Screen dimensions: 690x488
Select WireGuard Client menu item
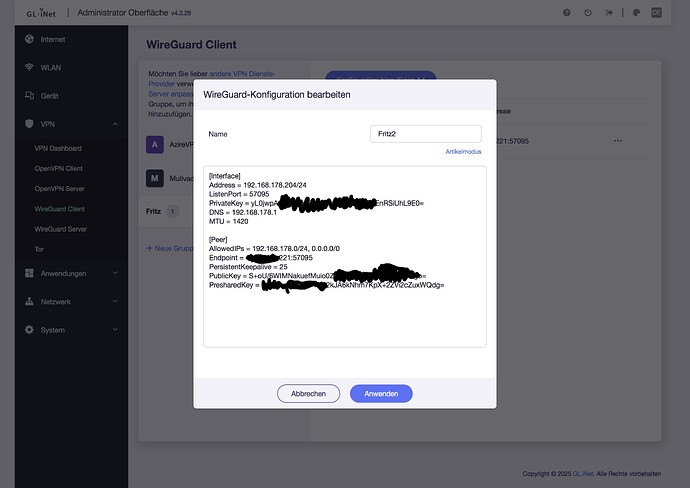click(x=59, y=209)
